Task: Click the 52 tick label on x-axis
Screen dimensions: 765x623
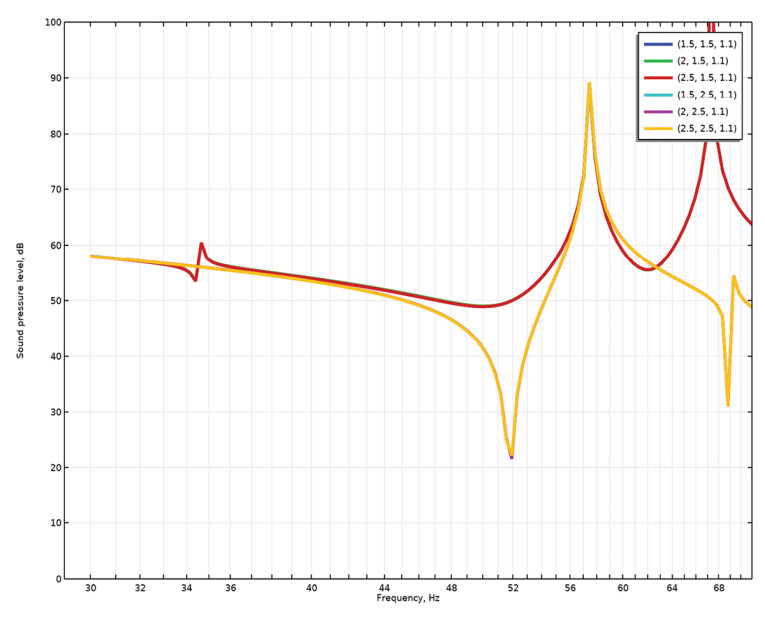Action: click(513, 588)
